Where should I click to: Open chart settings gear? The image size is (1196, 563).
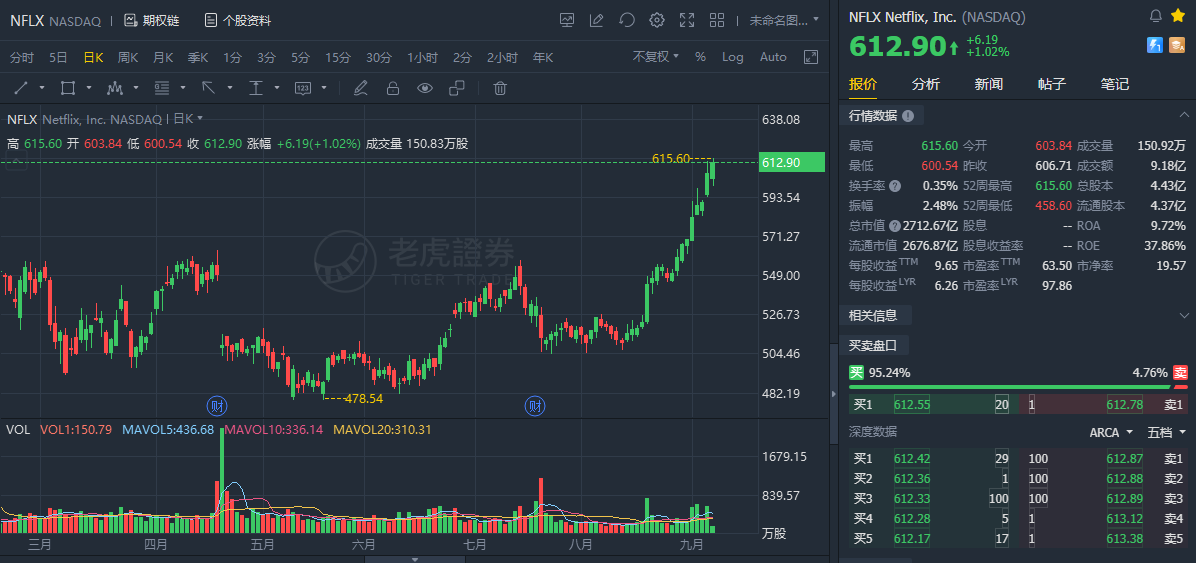click(656, 20)
